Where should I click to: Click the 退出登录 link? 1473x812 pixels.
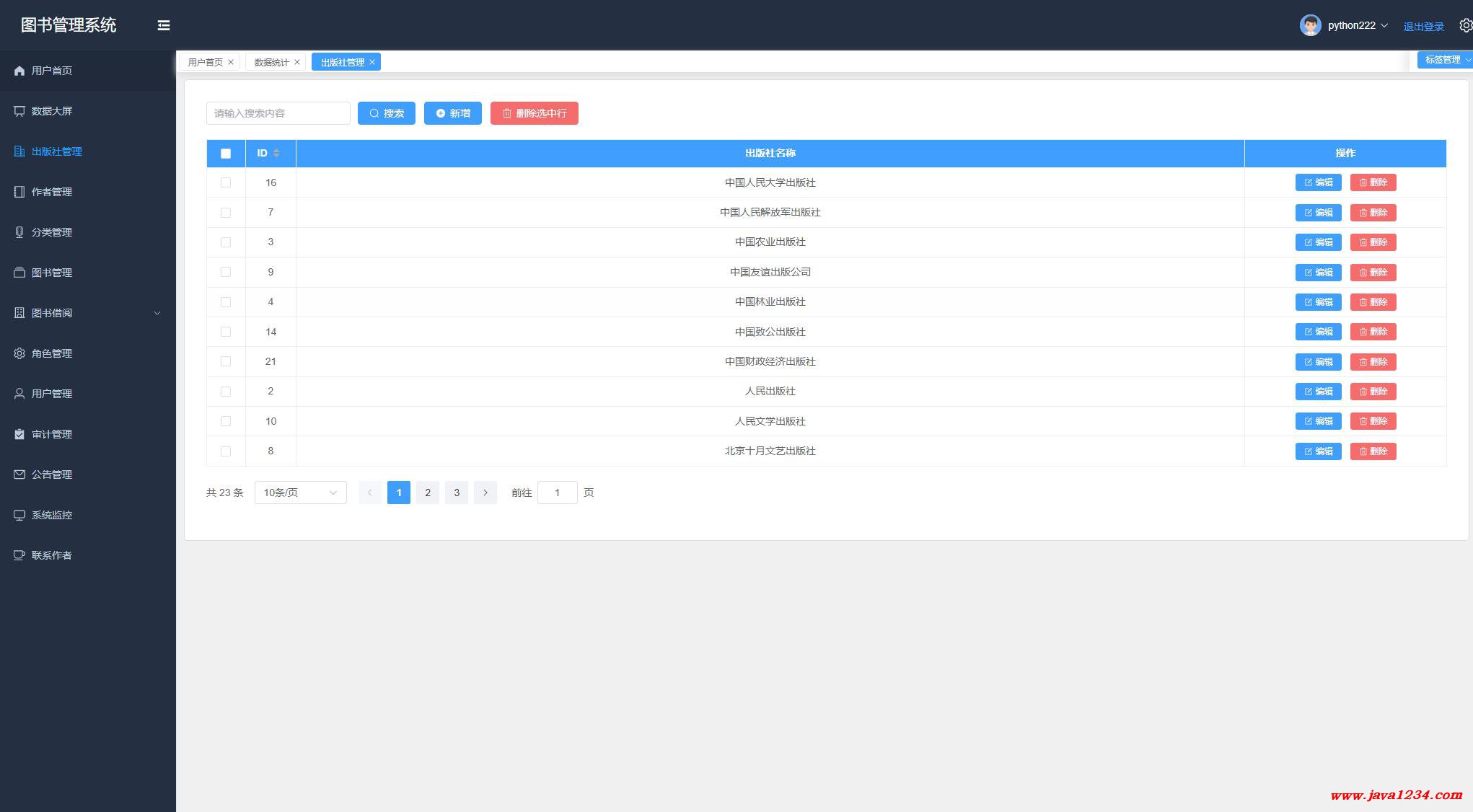pos(1423,27)
